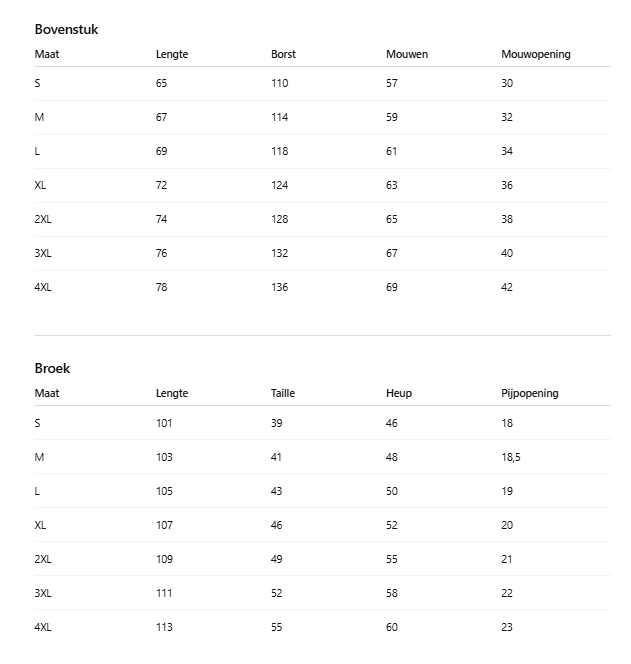Image resolution: width=631 pixels, height=664 pixels.
Task: Click Maat header in the Broek table
Action: click(x=46, y=393)
